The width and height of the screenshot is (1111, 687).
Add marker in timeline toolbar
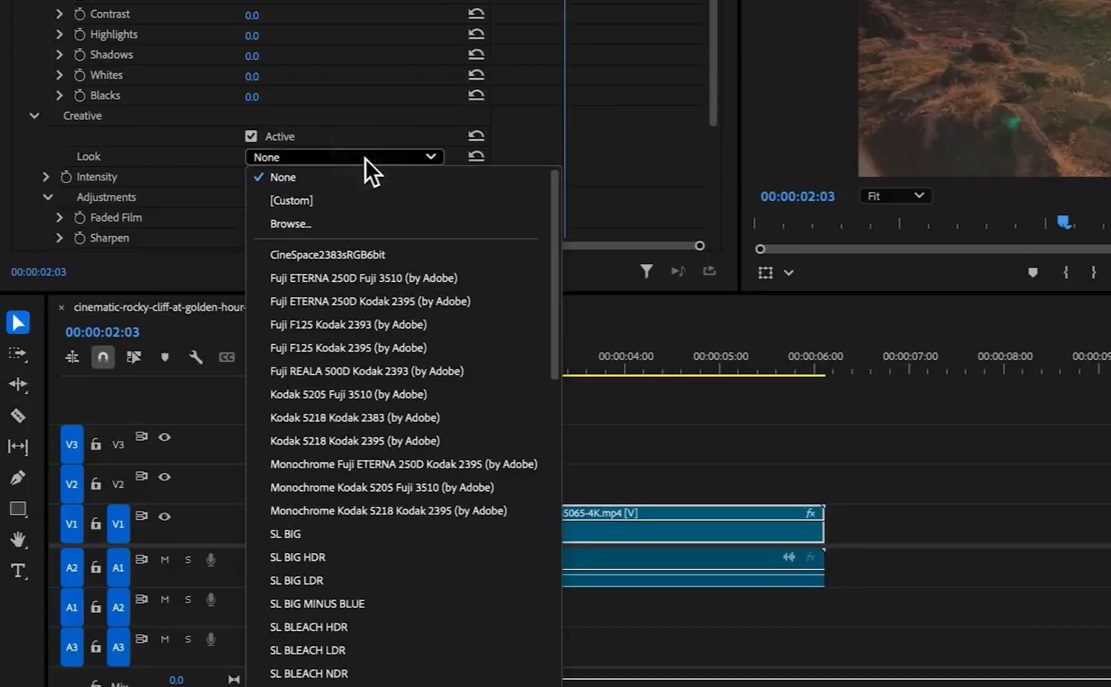click(x=165, y=357)
